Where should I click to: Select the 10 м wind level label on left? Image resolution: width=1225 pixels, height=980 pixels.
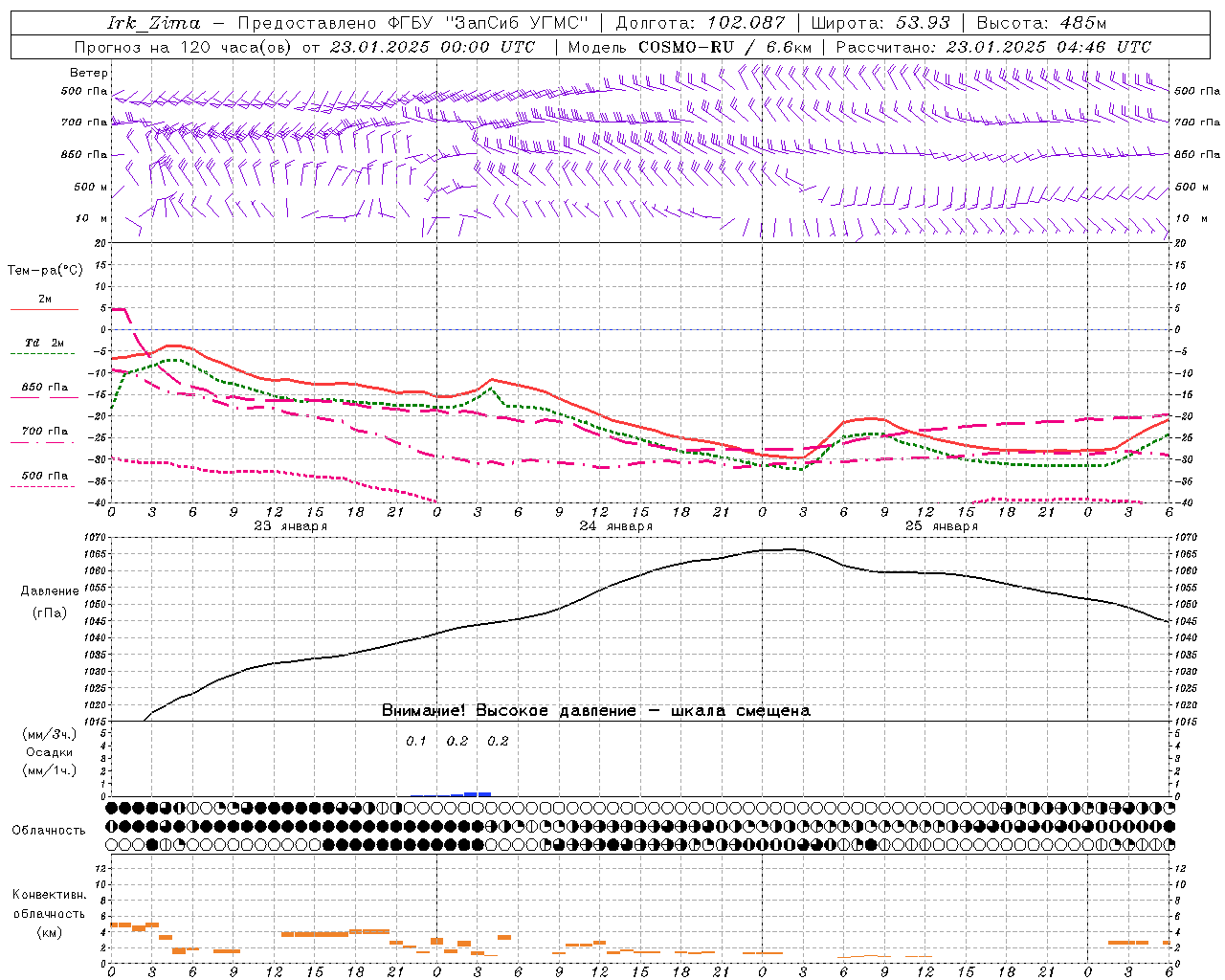[x=92, y=218]
